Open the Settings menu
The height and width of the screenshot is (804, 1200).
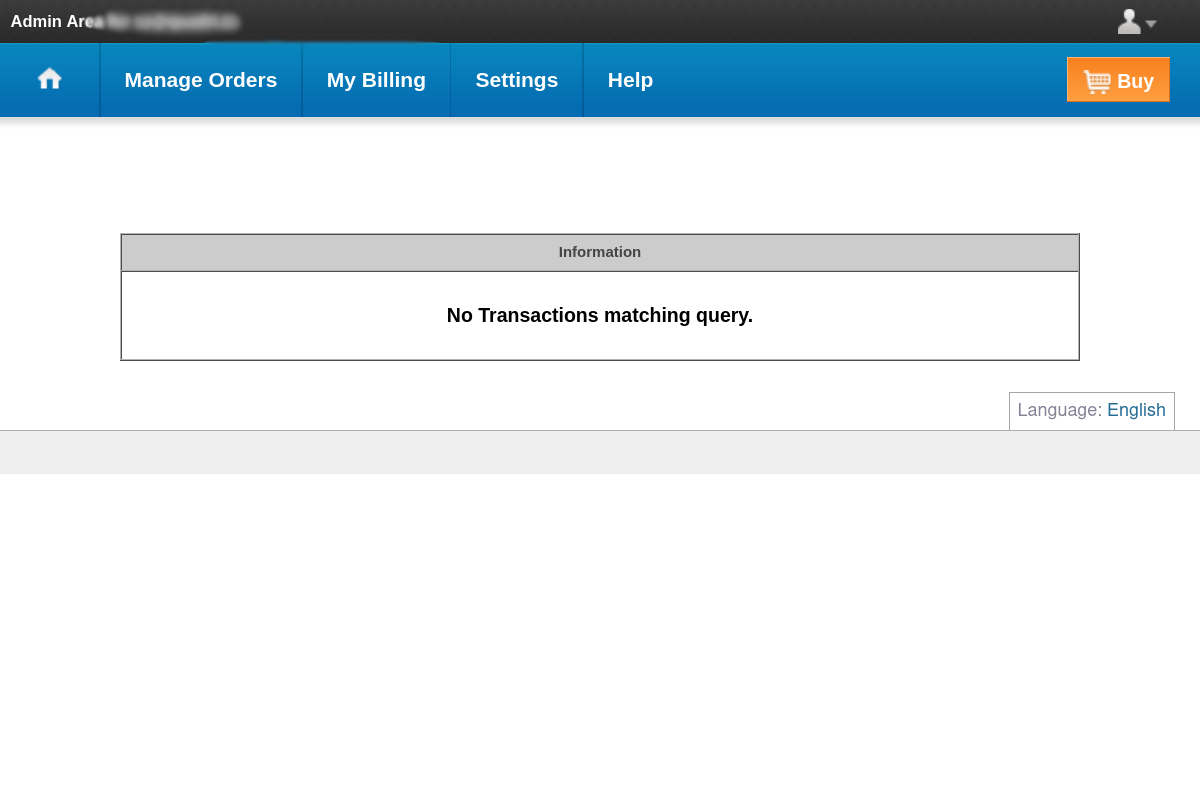516,80
